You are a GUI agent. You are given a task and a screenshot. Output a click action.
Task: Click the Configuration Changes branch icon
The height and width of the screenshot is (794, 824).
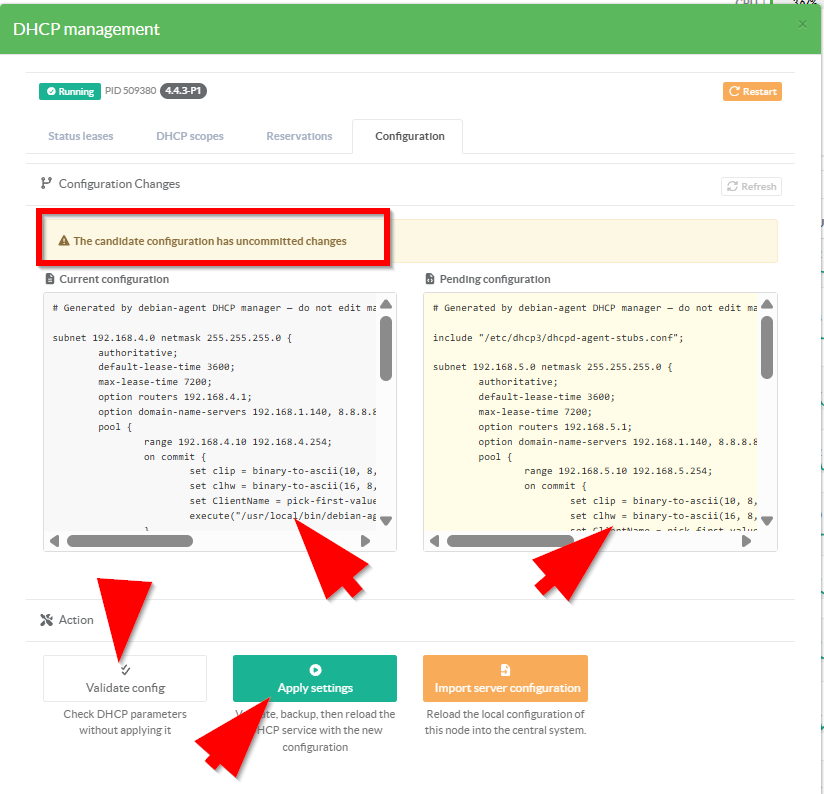(46, 184)
